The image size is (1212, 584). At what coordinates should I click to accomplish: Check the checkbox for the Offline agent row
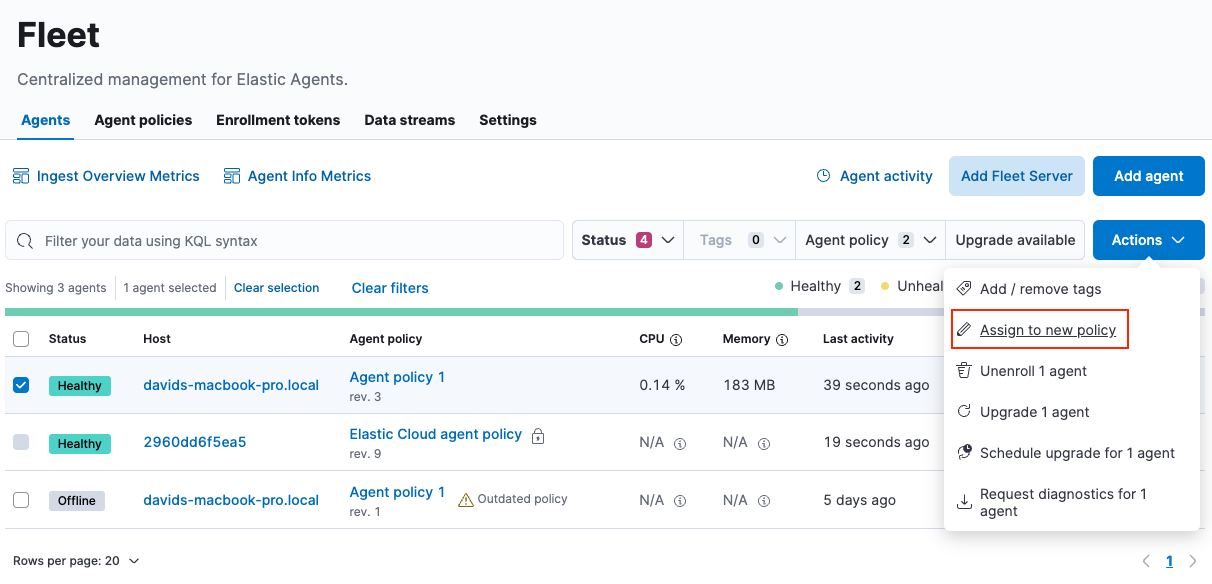pos(21,499)
